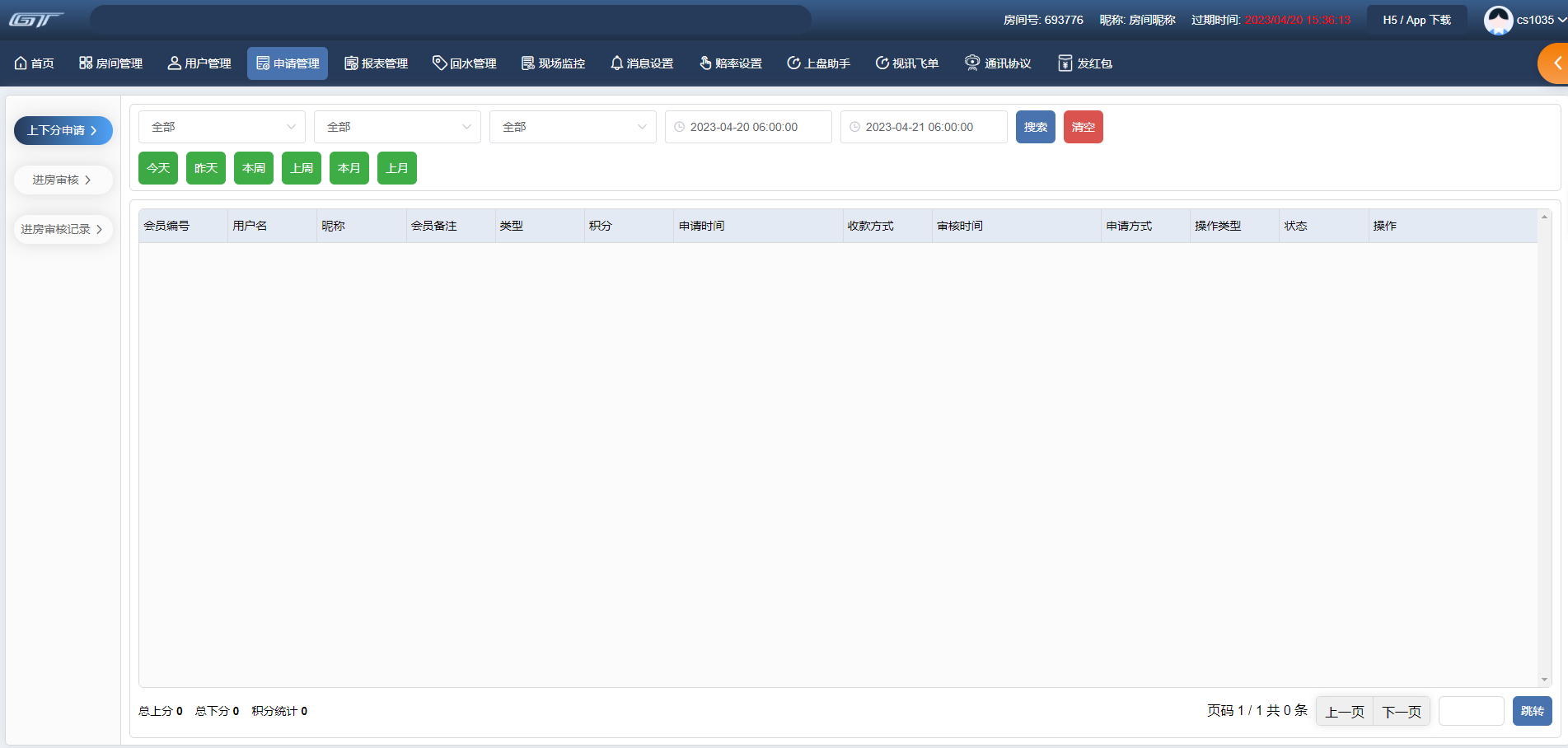Screen dimensions: 1568x748
Task: Expand the first 全部 filter dropdown
Action: pos(222,127)
